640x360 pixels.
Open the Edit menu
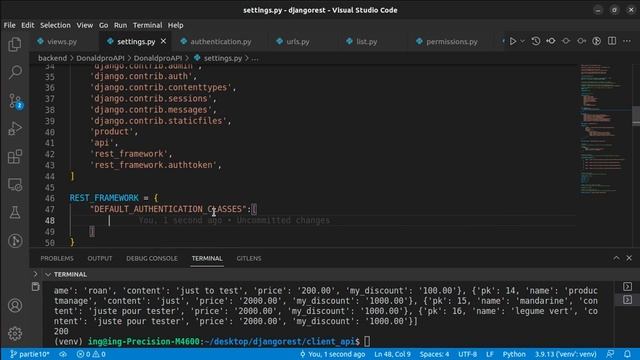point(27,25)
